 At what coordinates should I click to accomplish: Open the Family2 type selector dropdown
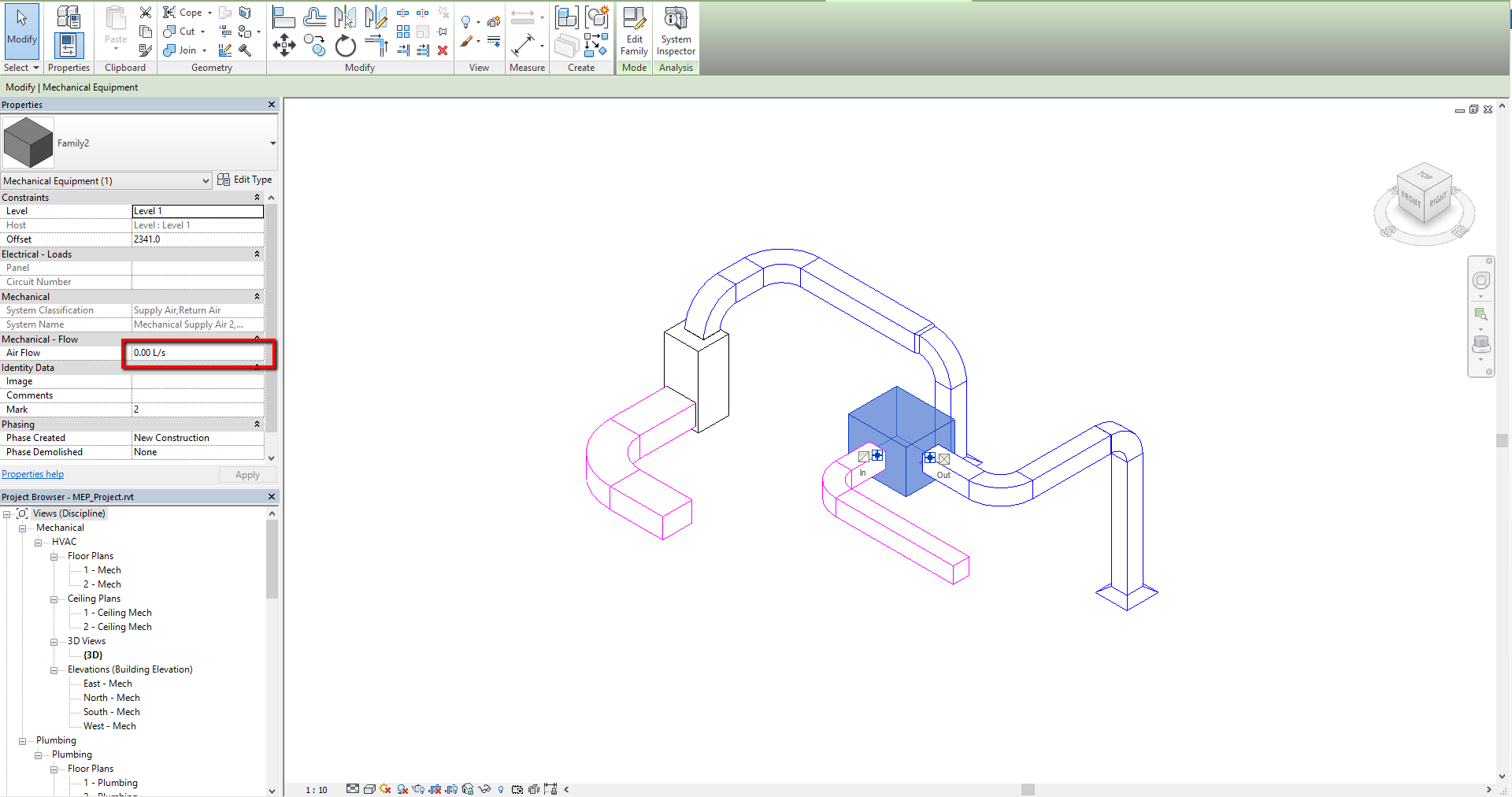tap(272, 143)
